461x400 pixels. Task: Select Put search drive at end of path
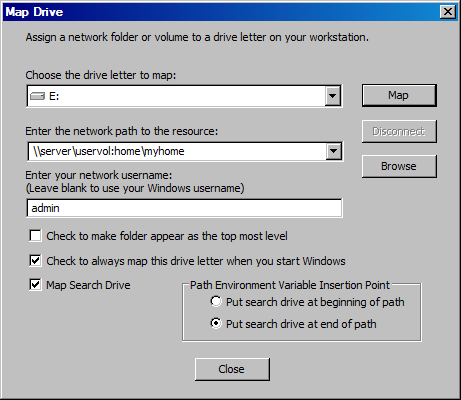[216, 323]
